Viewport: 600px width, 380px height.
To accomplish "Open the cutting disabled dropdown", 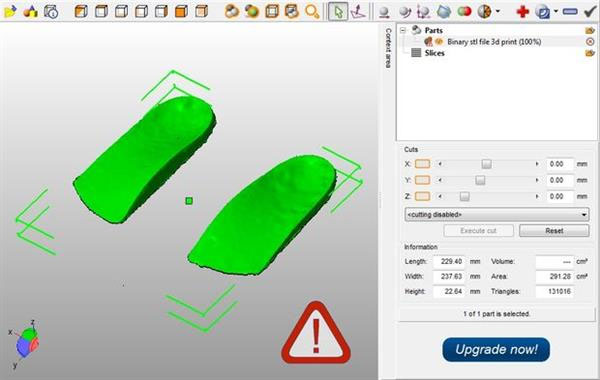I will [x=497, y=215].
